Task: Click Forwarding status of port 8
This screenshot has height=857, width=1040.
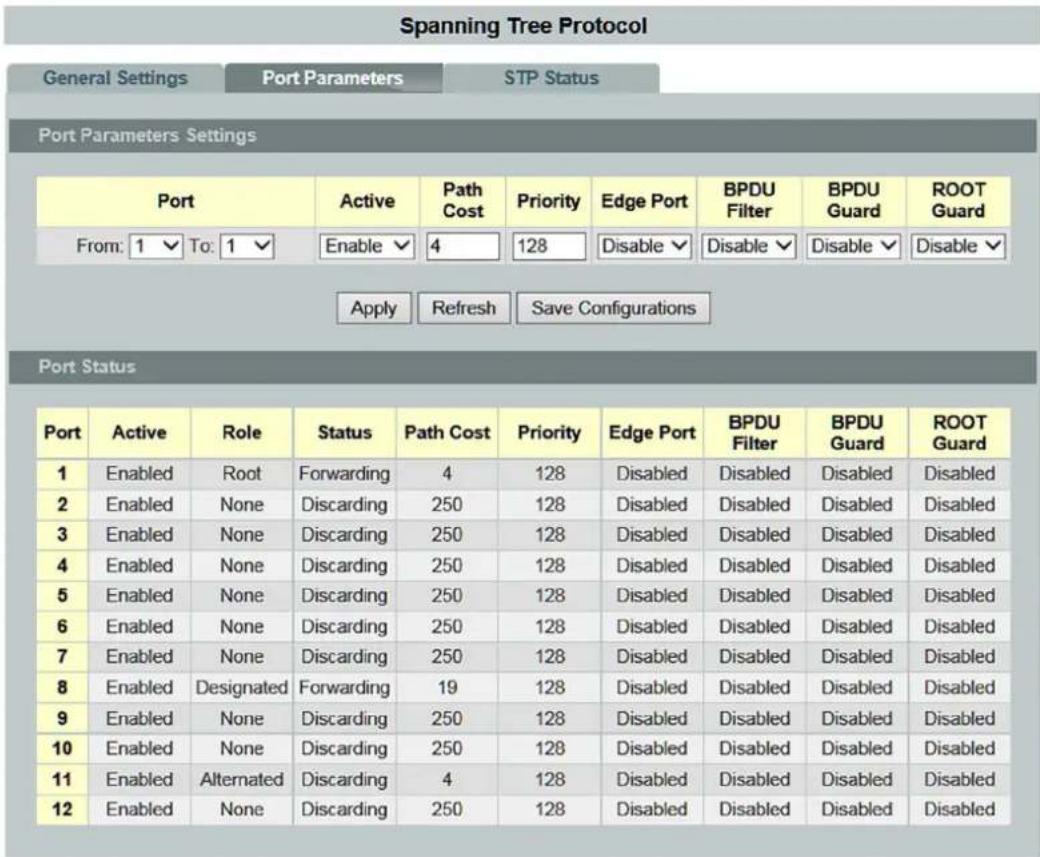Action: point(344,687)
